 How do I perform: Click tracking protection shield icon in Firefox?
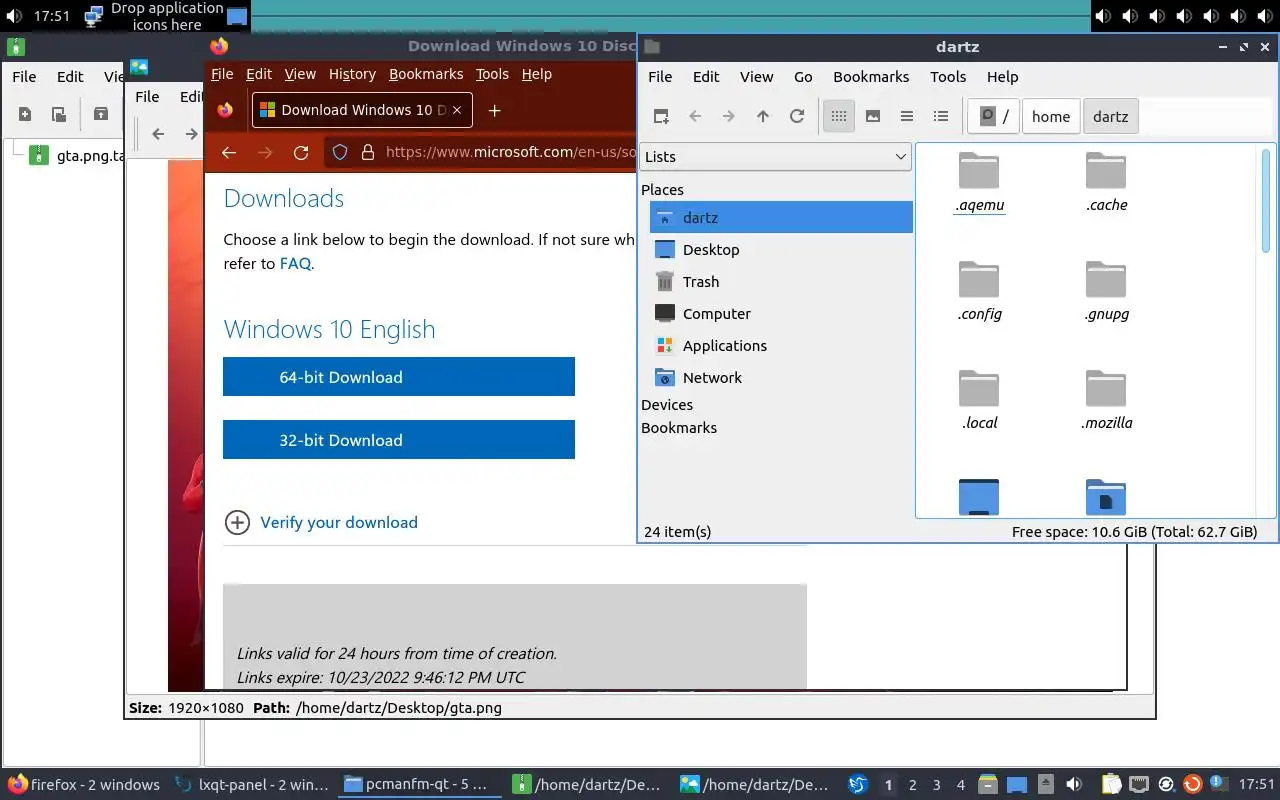coord(340,152)
